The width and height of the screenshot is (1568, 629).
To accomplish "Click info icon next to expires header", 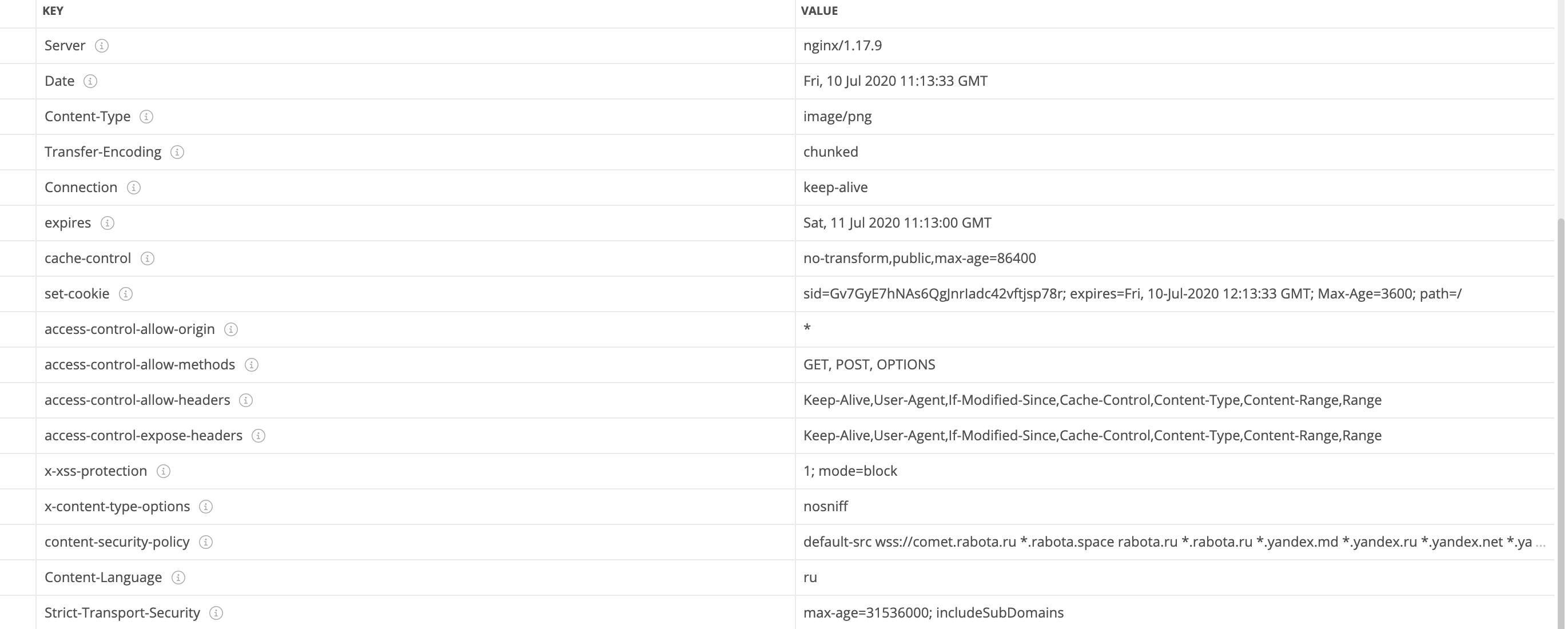I will coord(107,223).
